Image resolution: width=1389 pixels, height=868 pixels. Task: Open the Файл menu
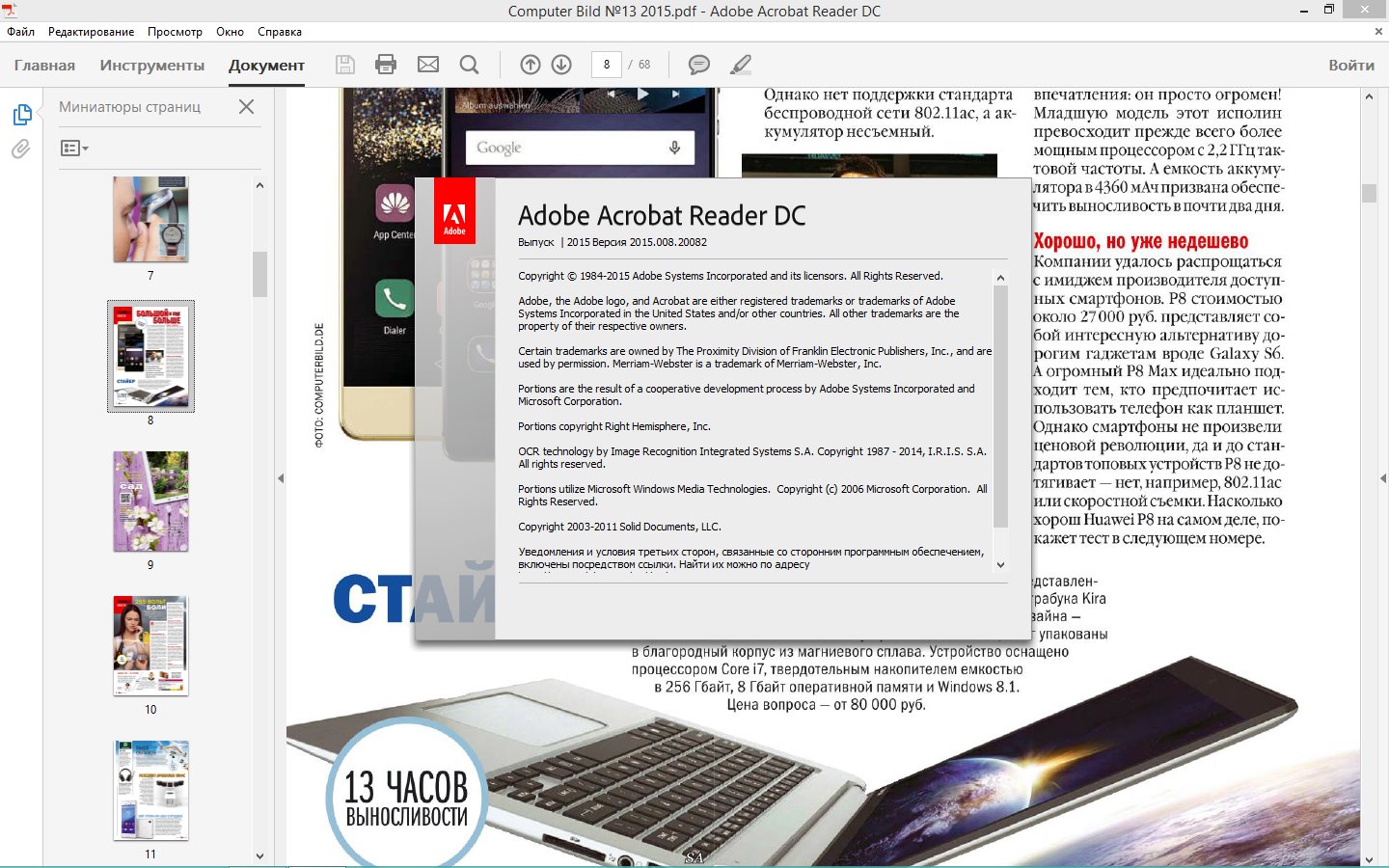[x=20, y=32]
